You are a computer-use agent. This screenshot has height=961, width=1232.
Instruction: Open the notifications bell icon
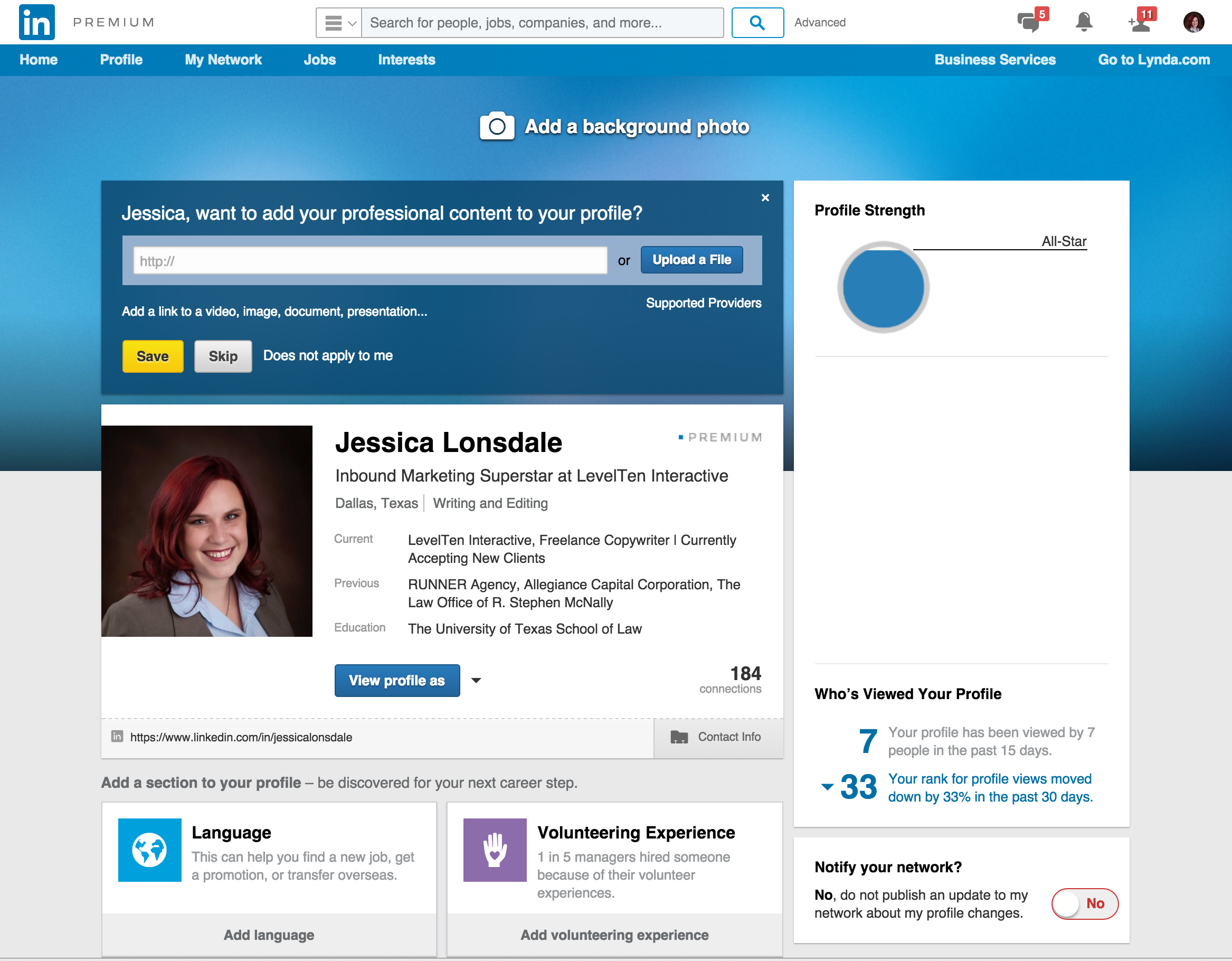point(1083,22)
